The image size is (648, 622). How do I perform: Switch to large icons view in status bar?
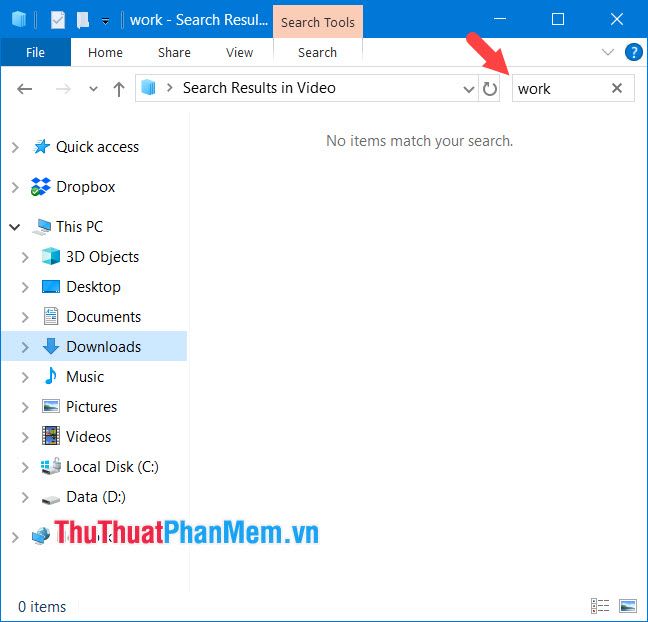coord(628,606)
